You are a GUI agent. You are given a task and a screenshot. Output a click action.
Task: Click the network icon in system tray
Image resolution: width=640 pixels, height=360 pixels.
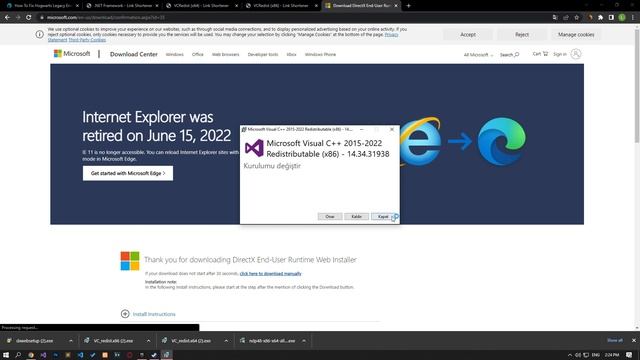coord(586,355)
